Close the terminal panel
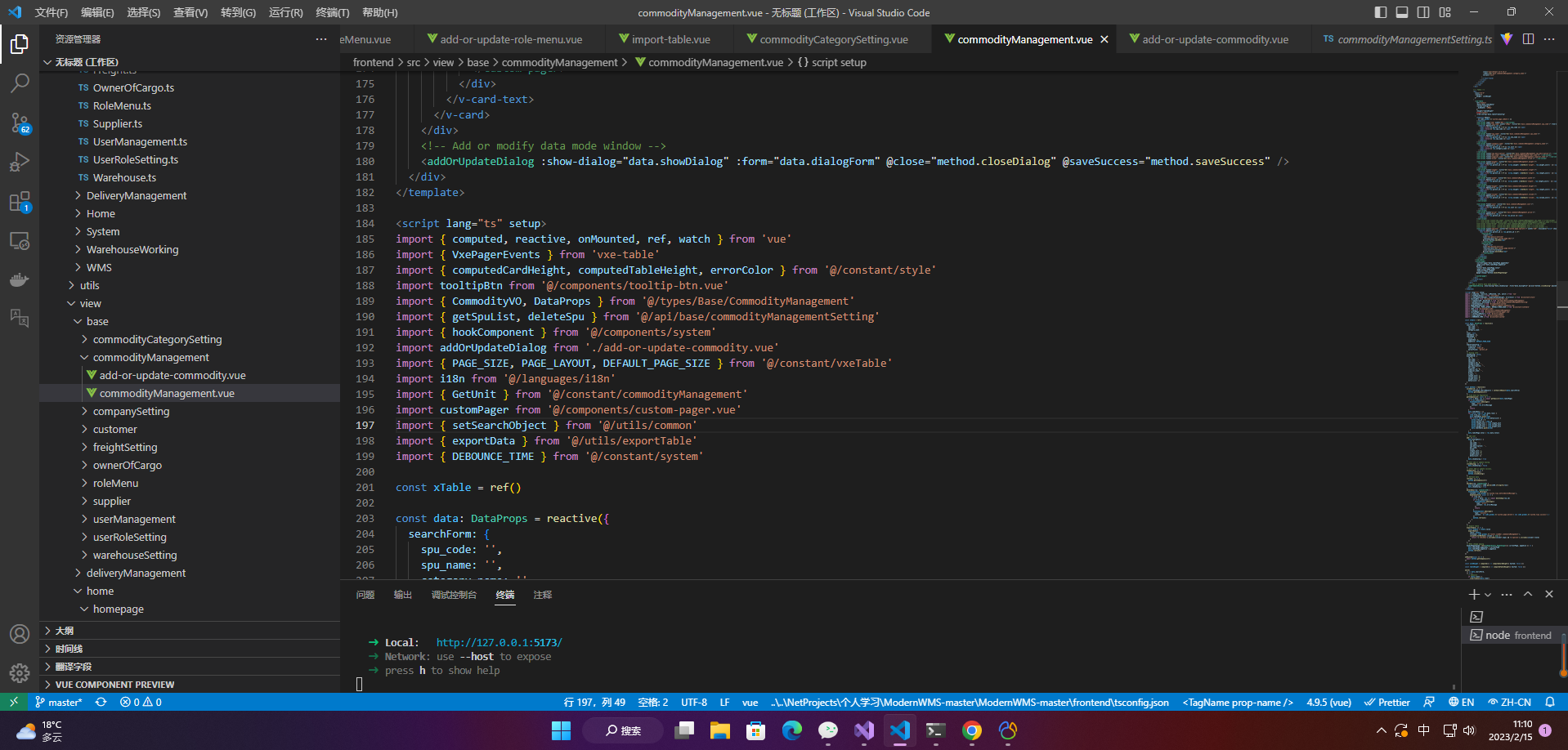 point(1549,594)
